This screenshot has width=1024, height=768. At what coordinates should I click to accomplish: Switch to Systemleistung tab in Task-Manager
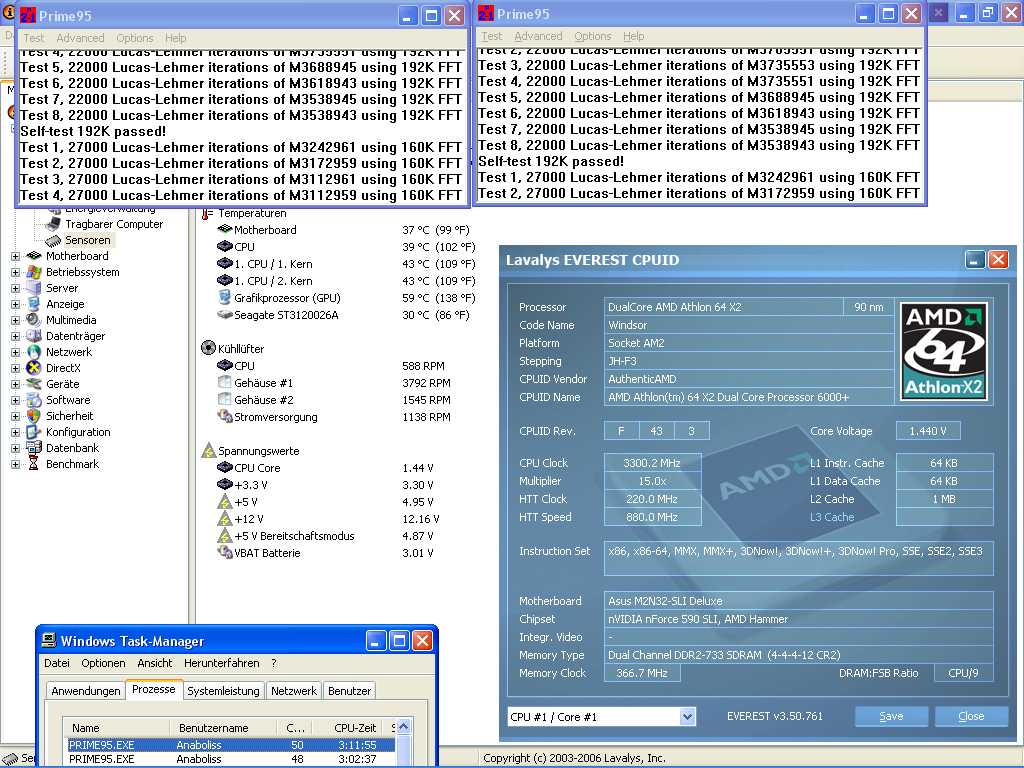pyautogui.click(x=223, y=691)
